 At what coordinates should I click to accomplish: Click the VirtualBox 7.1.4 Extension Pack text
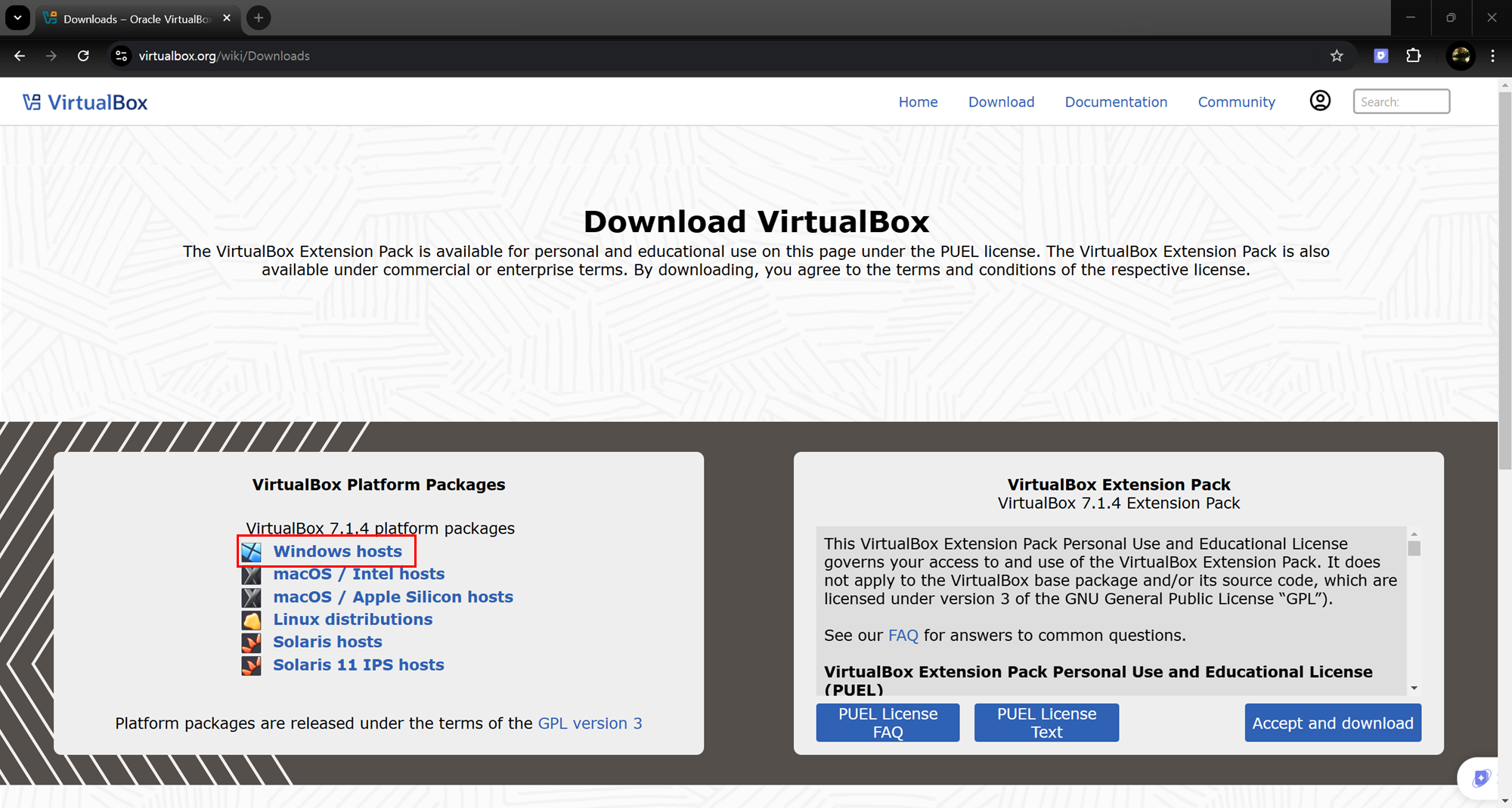tap(1119, 503)
